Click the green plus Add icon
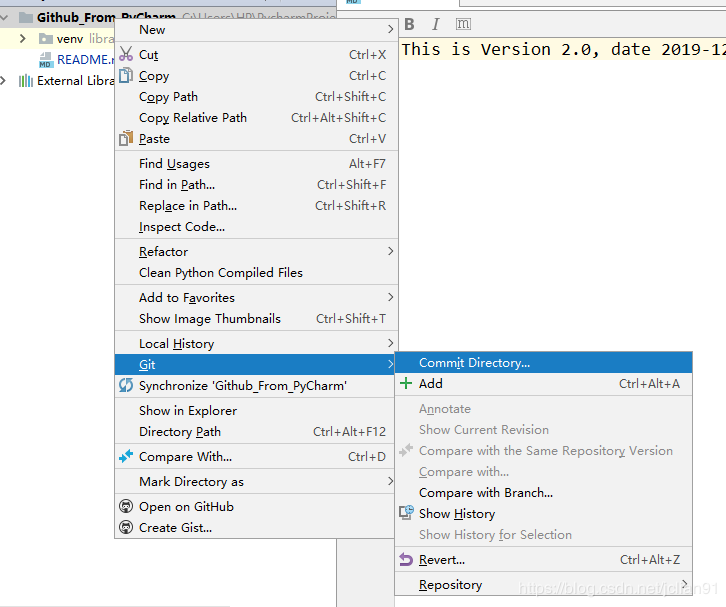726x607 pixels. tap(406, 383)
